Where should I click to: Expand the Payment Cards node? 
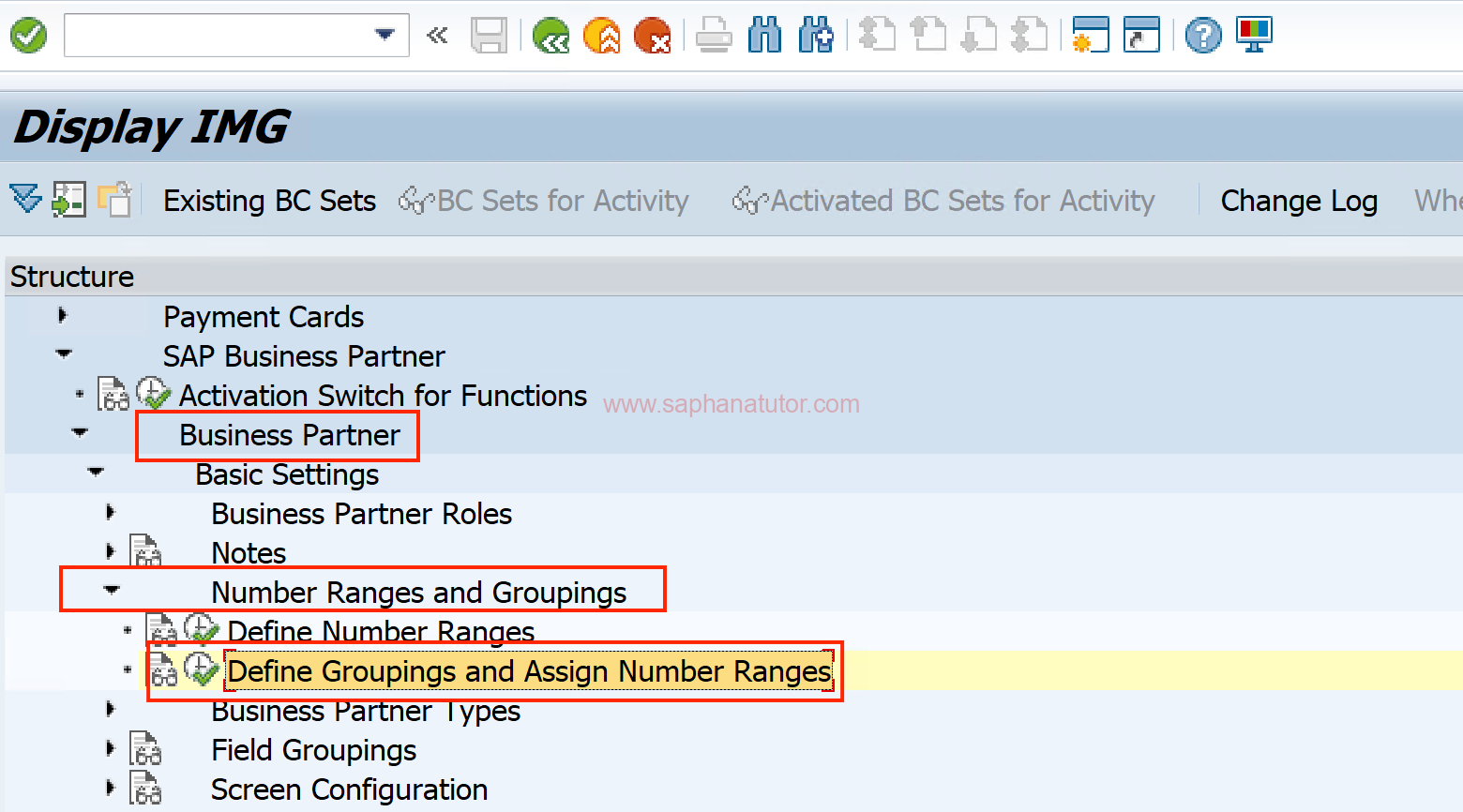pos(63,316)
